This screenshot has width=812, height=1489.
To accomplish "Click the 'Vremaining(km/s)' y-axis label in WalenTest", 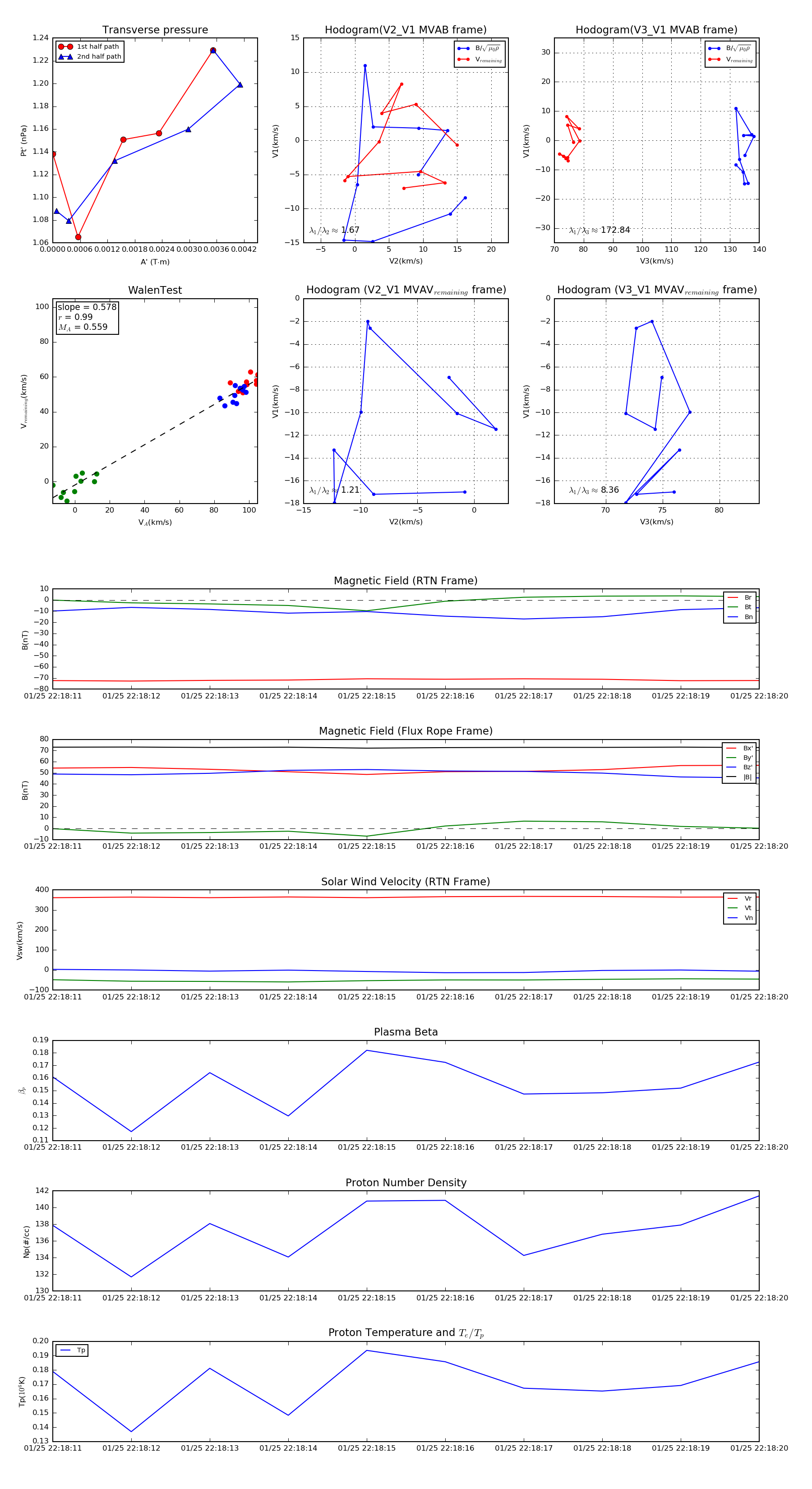I will pyautogui.click(x=24, y=401).
